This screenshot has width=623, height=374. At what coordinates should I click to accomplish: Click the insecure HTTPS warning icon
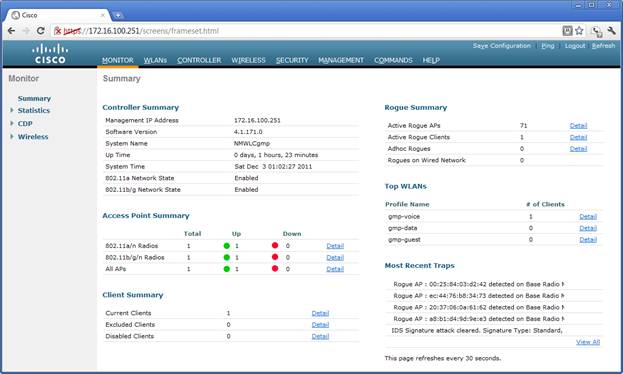tap(58, 31)
